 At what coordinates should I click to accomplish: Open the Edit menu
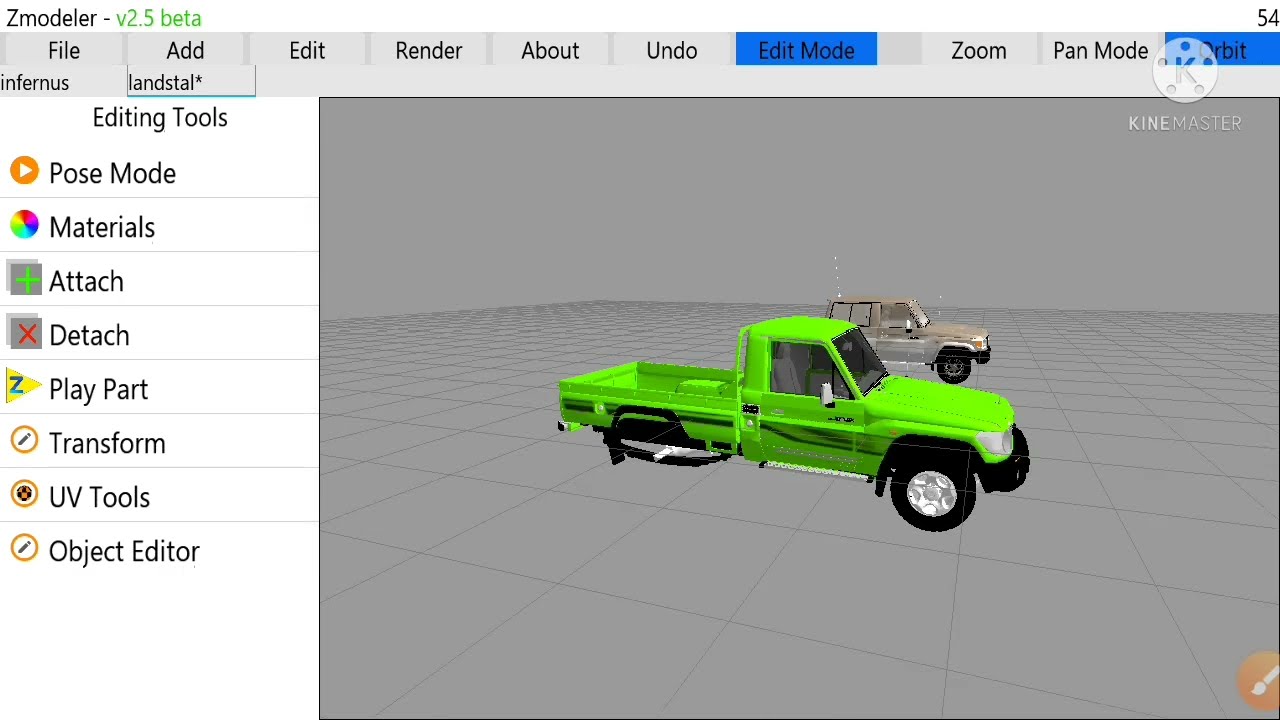pos(307,50)
